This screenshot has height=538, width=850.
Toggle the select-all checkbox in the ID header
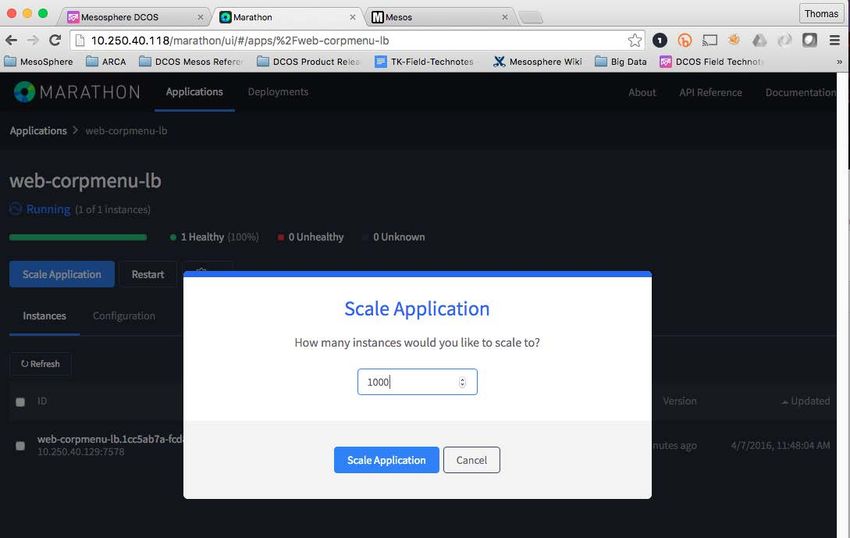[20, 402]
